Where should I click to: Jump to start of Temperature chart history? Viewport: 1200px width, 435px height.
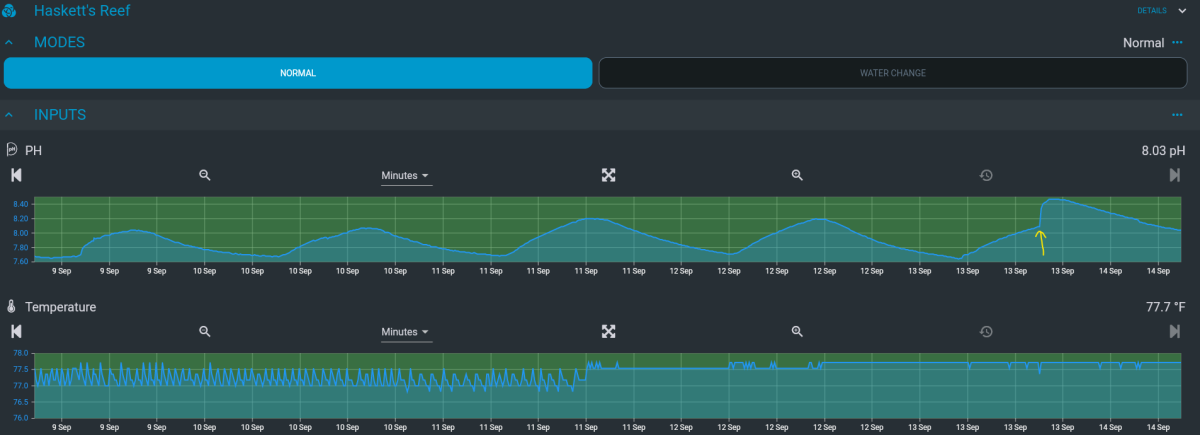click(16, 331)
